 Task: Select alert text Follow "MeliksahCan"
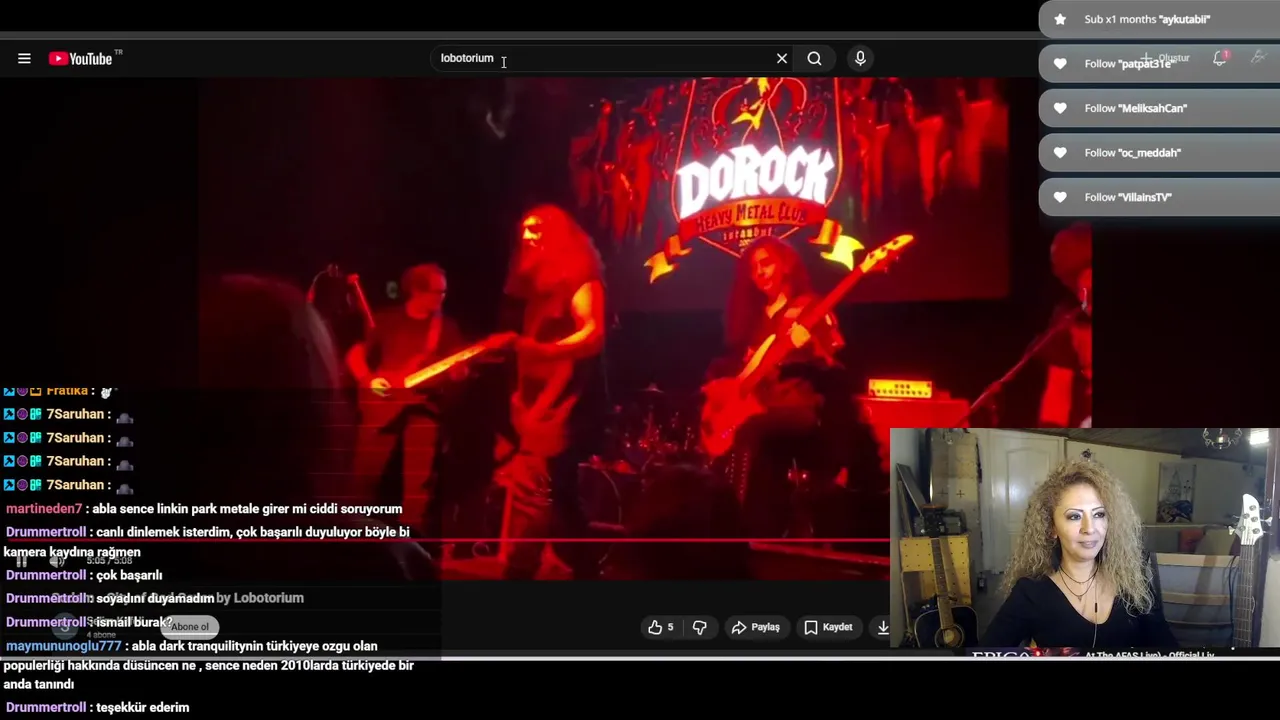pyautogui.click(x=1136, y=108)
